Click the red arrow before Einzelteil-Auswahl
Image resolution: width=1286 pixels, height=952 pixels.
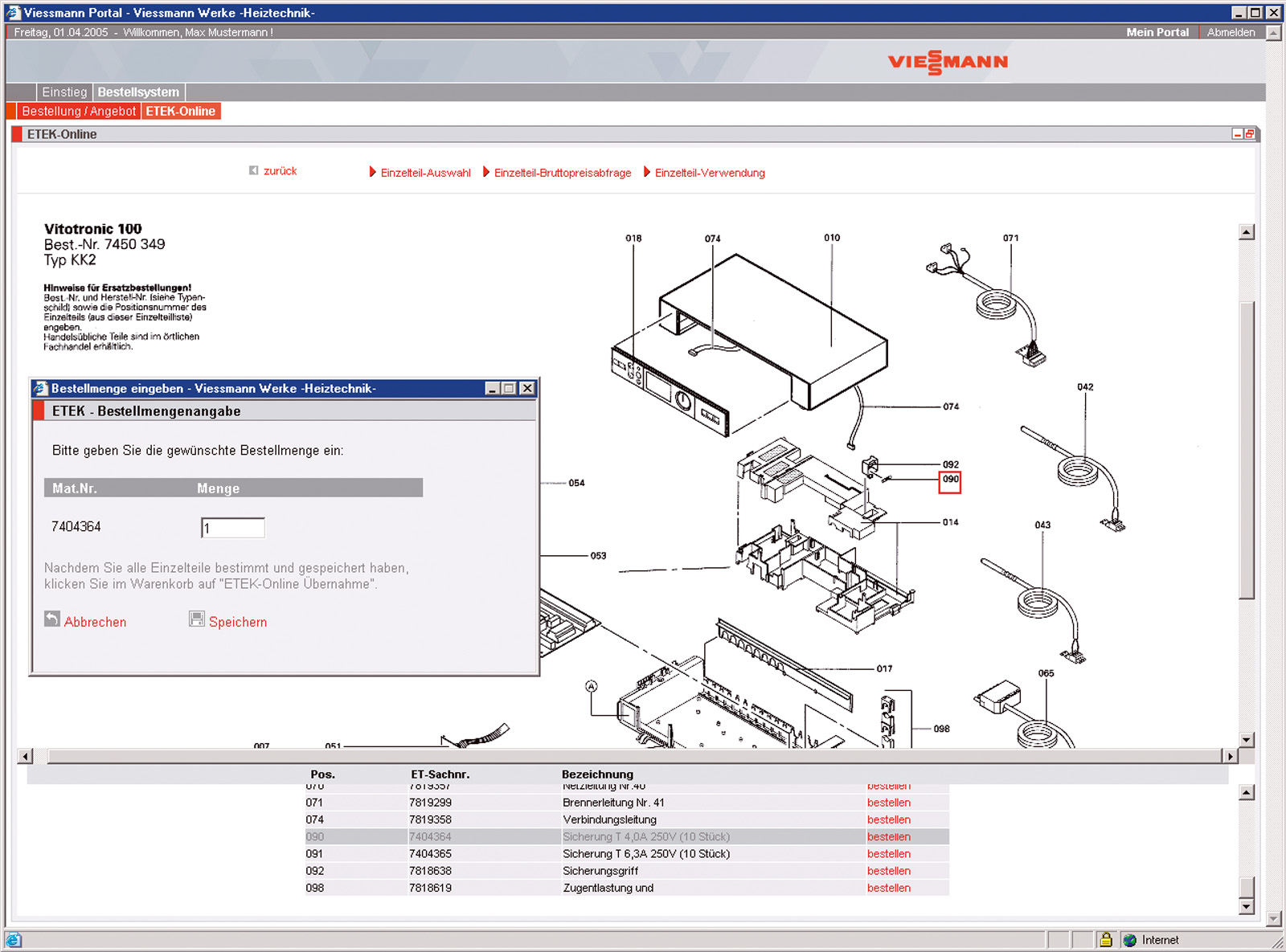[x=373, y=172]
